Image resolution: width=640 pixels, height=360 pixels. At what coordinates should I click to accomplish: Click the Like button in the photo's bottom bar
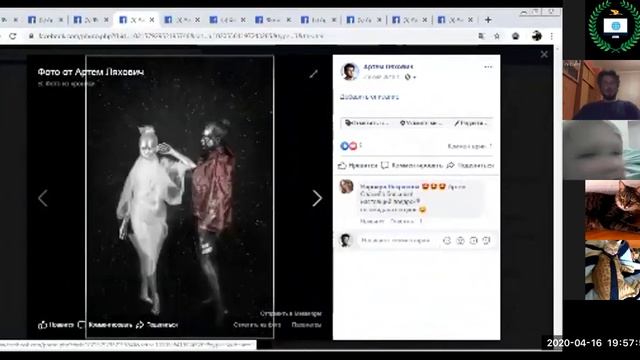(56, 325)
